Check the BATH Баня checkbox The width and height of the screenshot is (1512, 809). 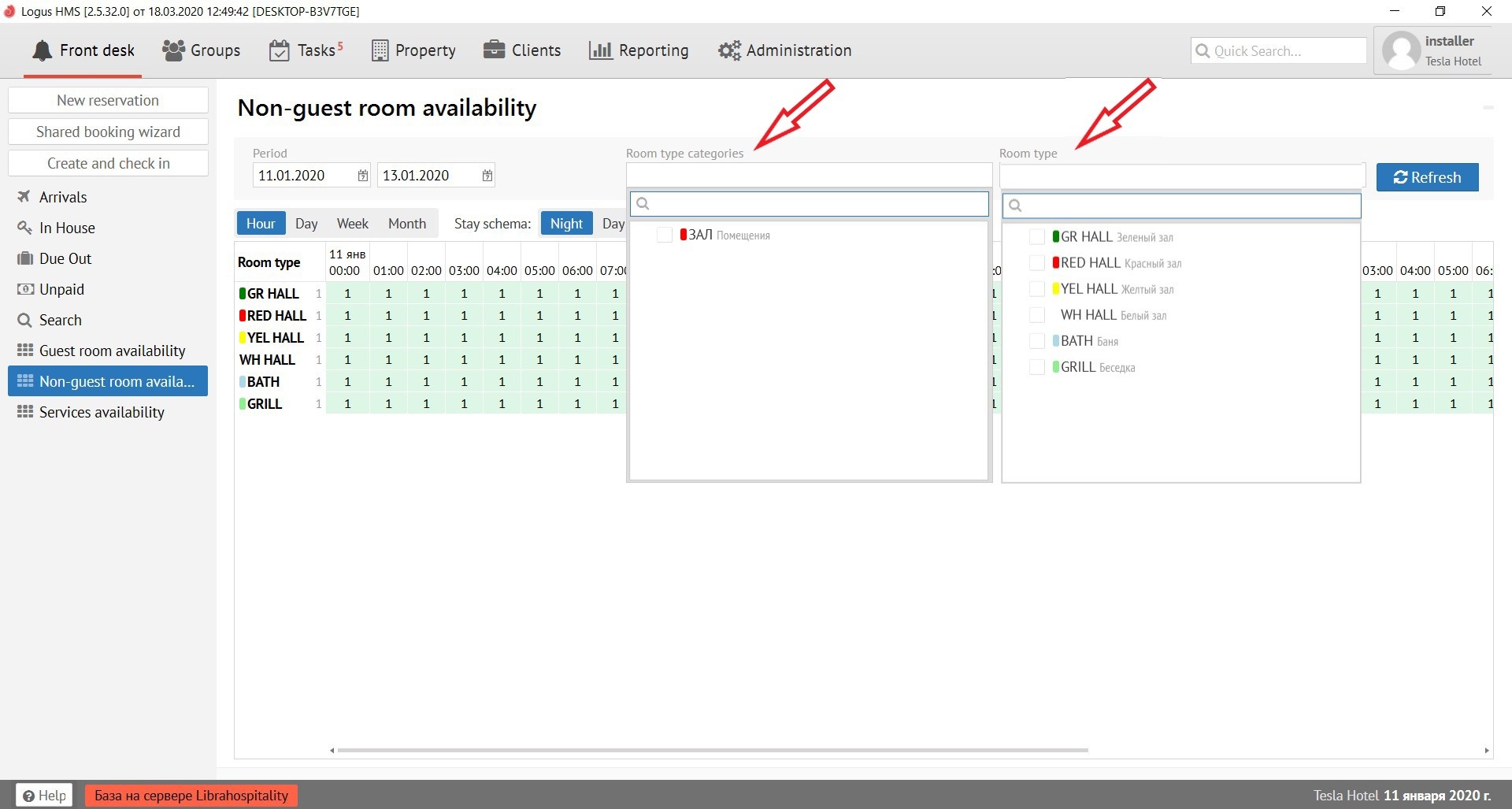(1037, 340)
